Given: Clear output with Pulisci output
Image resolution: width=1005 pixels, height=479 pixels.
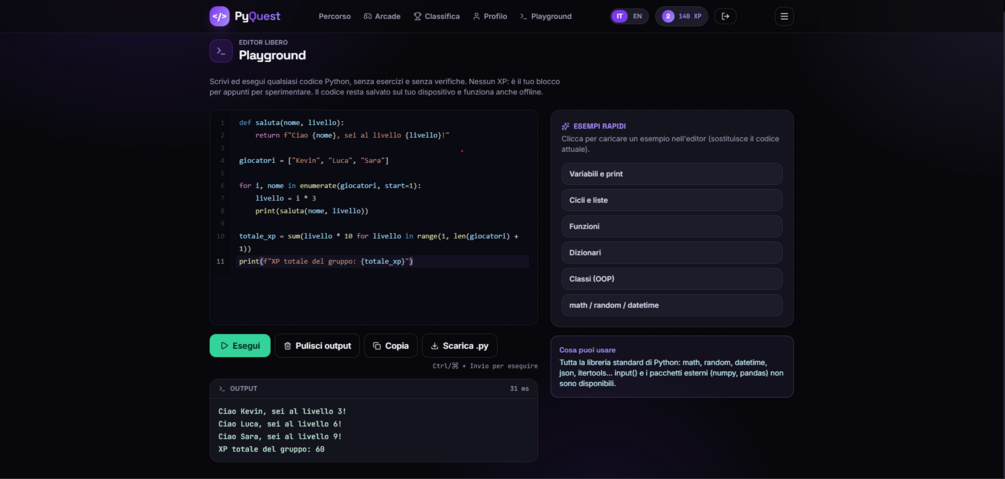Looking at the screenshot, I should (x=317, y=346).
